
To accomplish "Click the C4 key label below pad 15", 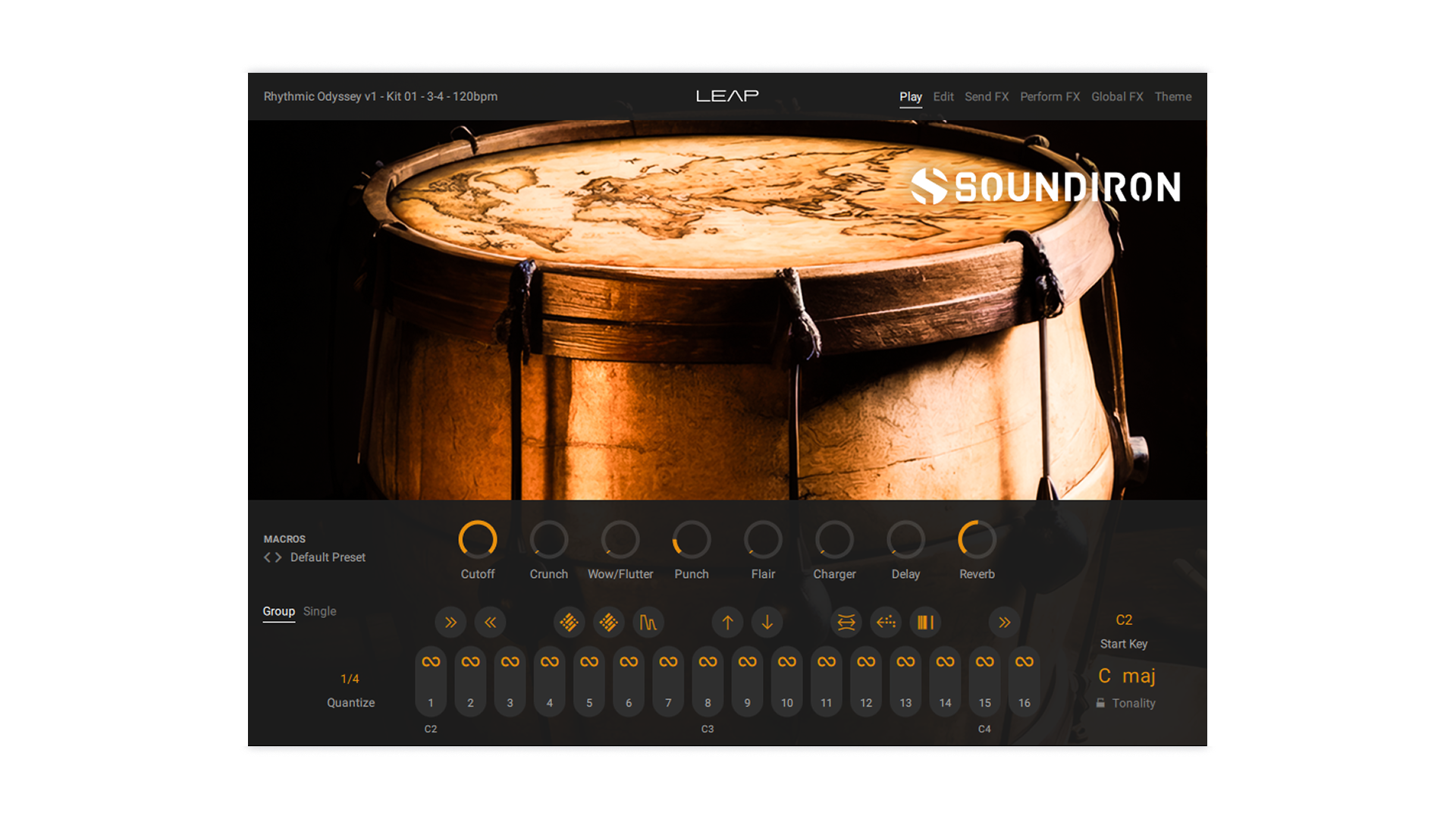I will [x=984, y=729].
